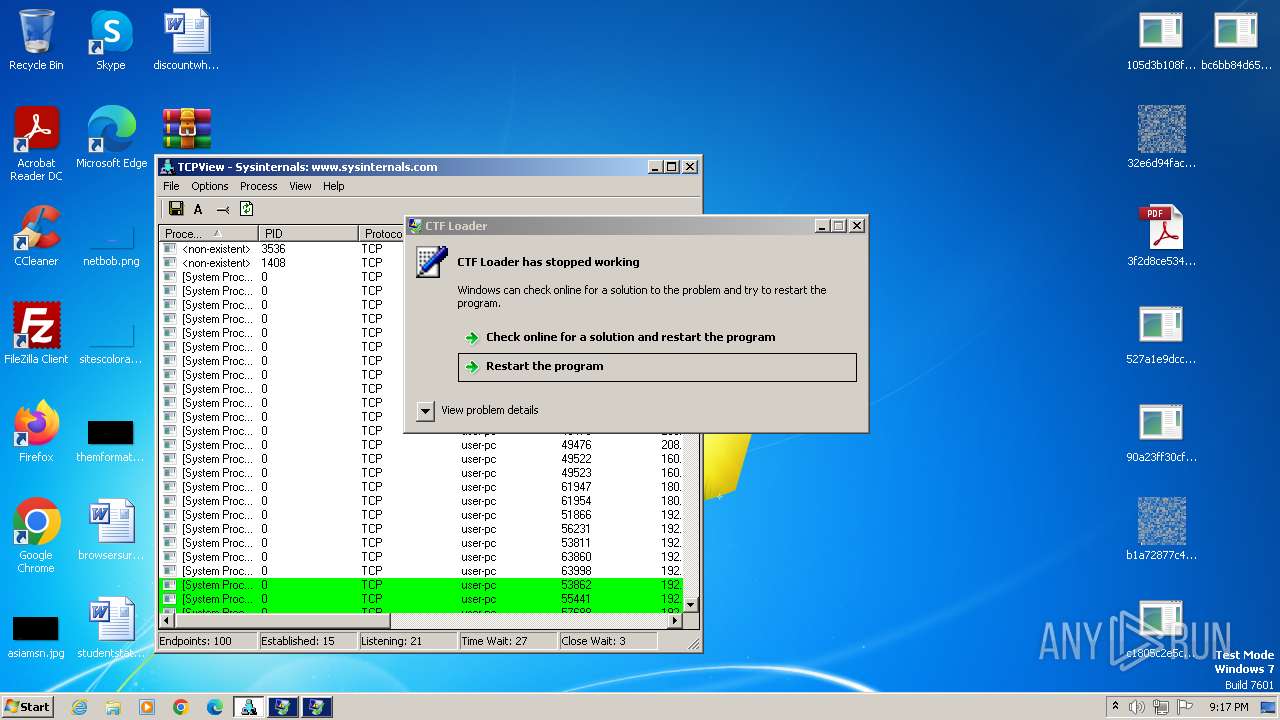Viewport: 1280px width, 720px height.
Task: Open the 527a1e9dcc desktop file
Action: click(1161, 333)
